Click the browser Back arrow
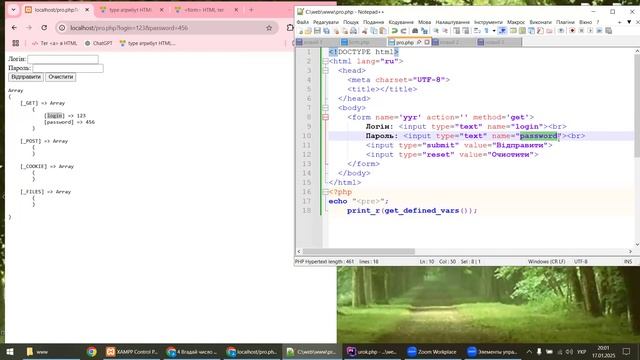Screen dimensions: 640x360 (x=14, y=28)
